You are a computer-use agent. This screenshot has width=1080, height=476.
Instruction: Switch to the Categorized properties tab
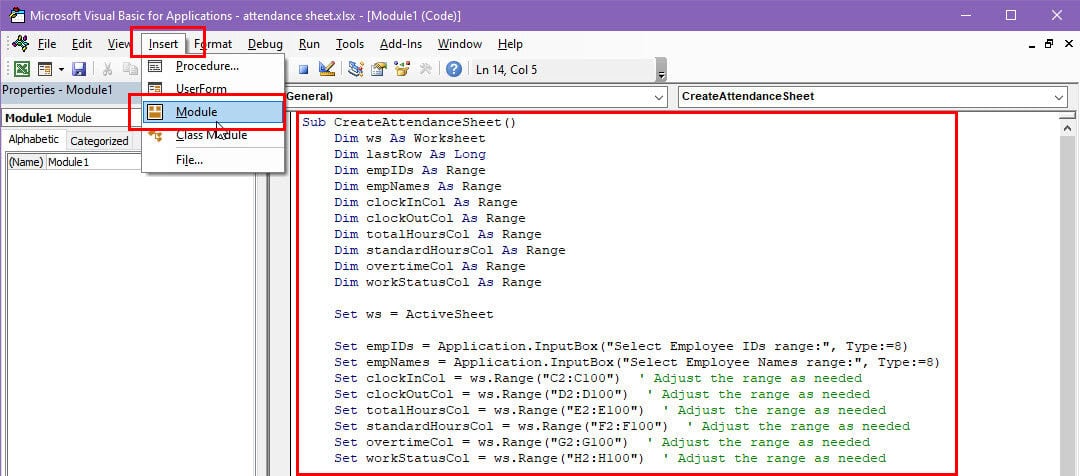(x=99, y=141)
